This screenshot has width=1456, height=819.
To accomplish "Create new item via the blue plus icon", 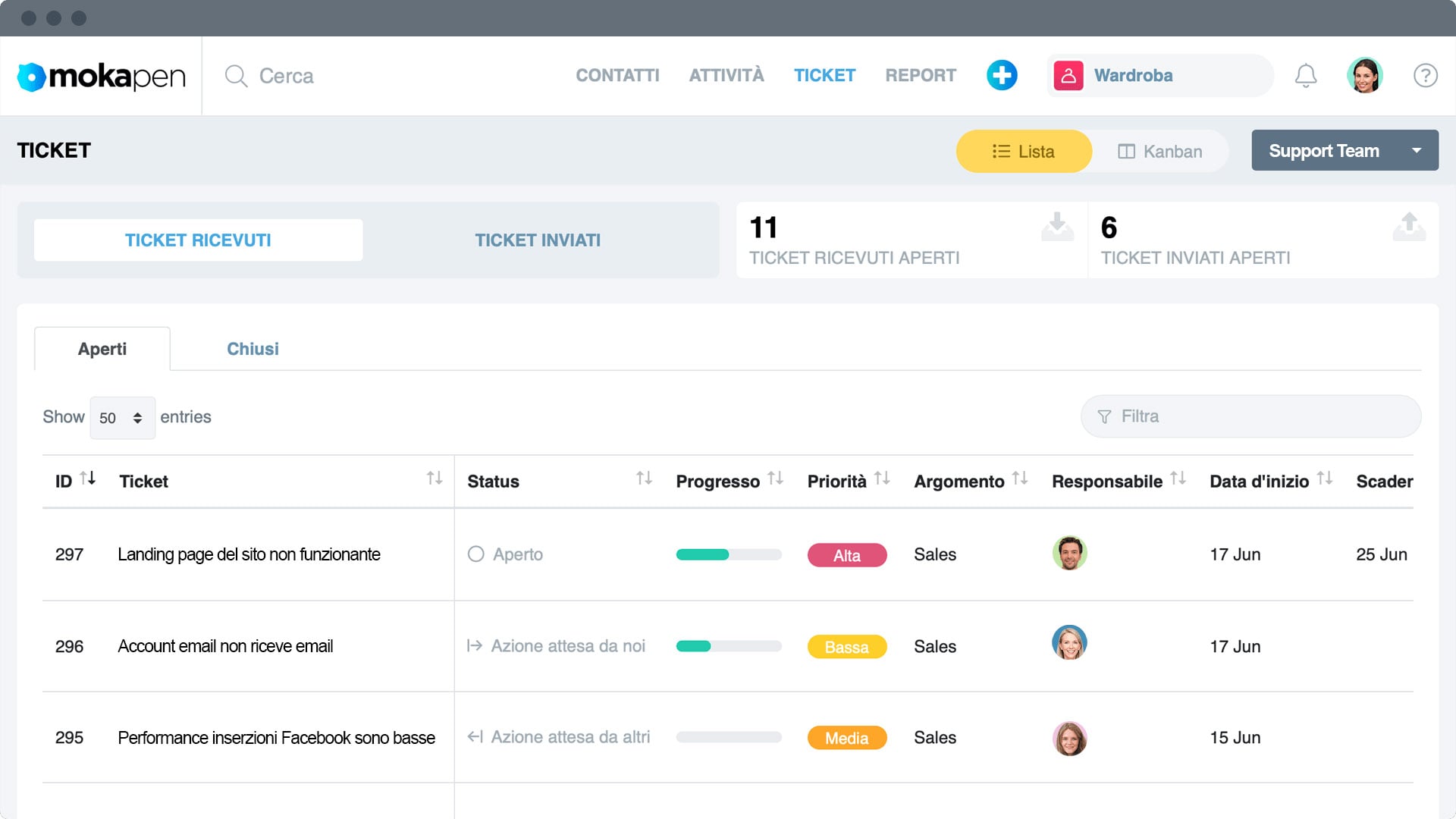I will tap(1002, 75).
